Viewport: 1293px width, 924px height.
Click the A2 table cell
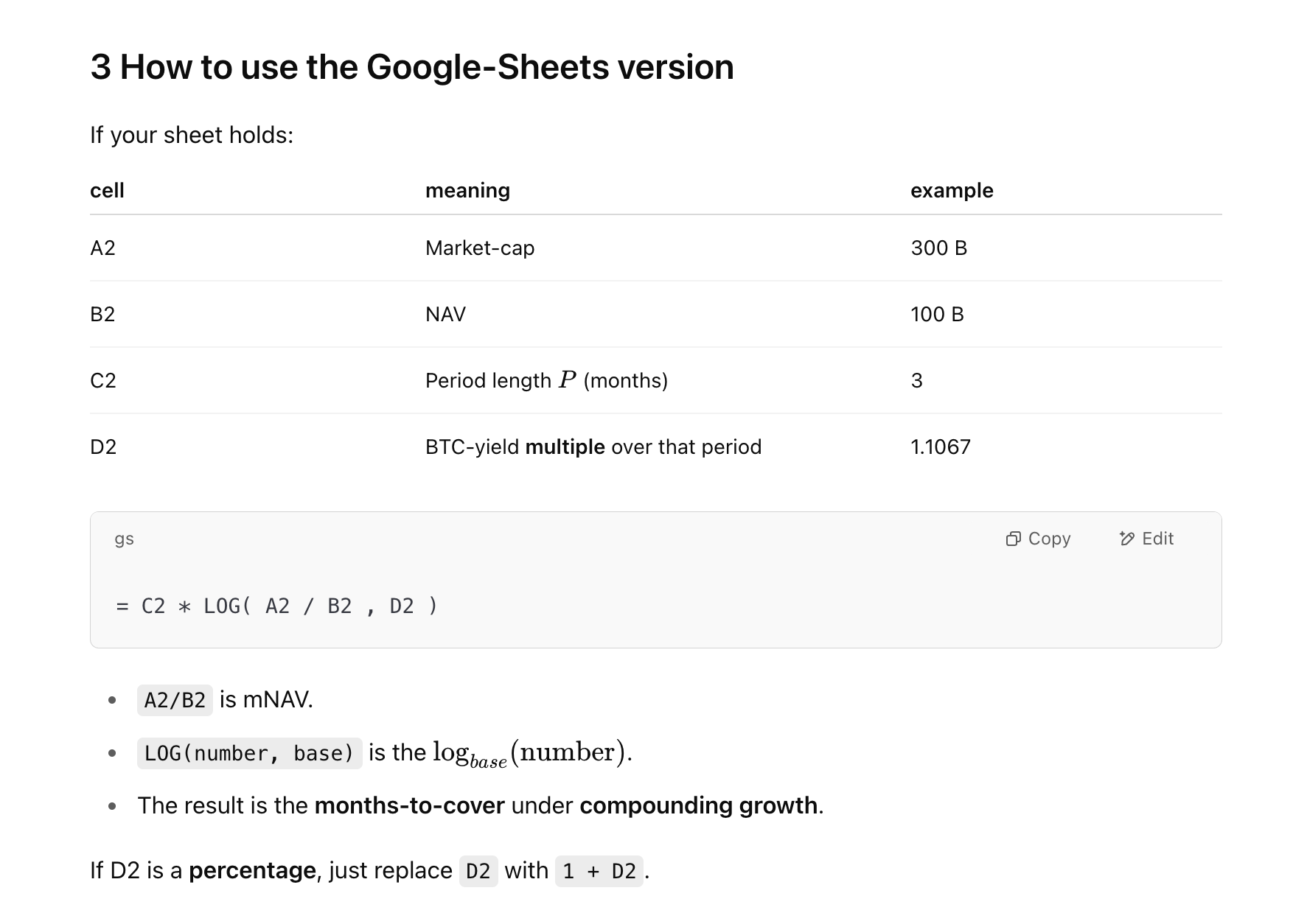(102, 248)
